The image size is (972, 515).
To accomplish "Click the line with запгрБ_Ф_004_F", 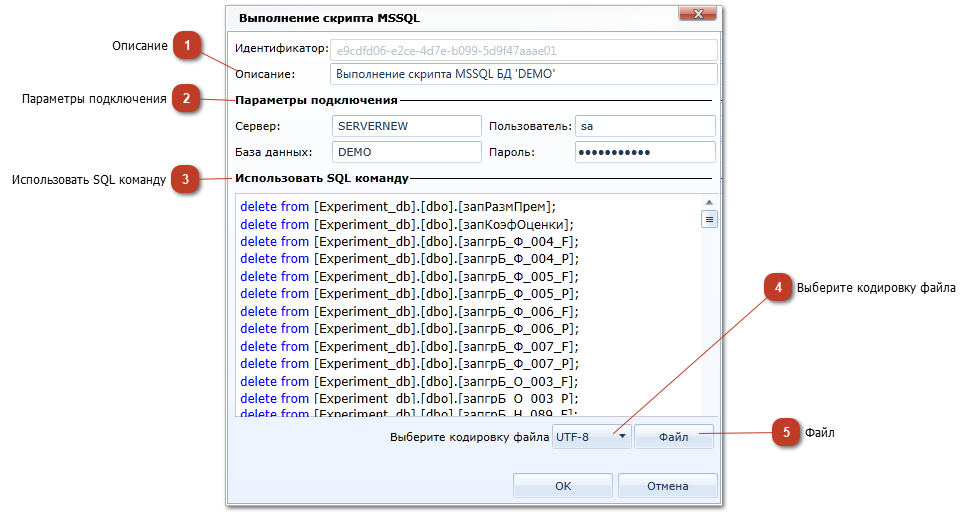I will (x=409, y=242).
